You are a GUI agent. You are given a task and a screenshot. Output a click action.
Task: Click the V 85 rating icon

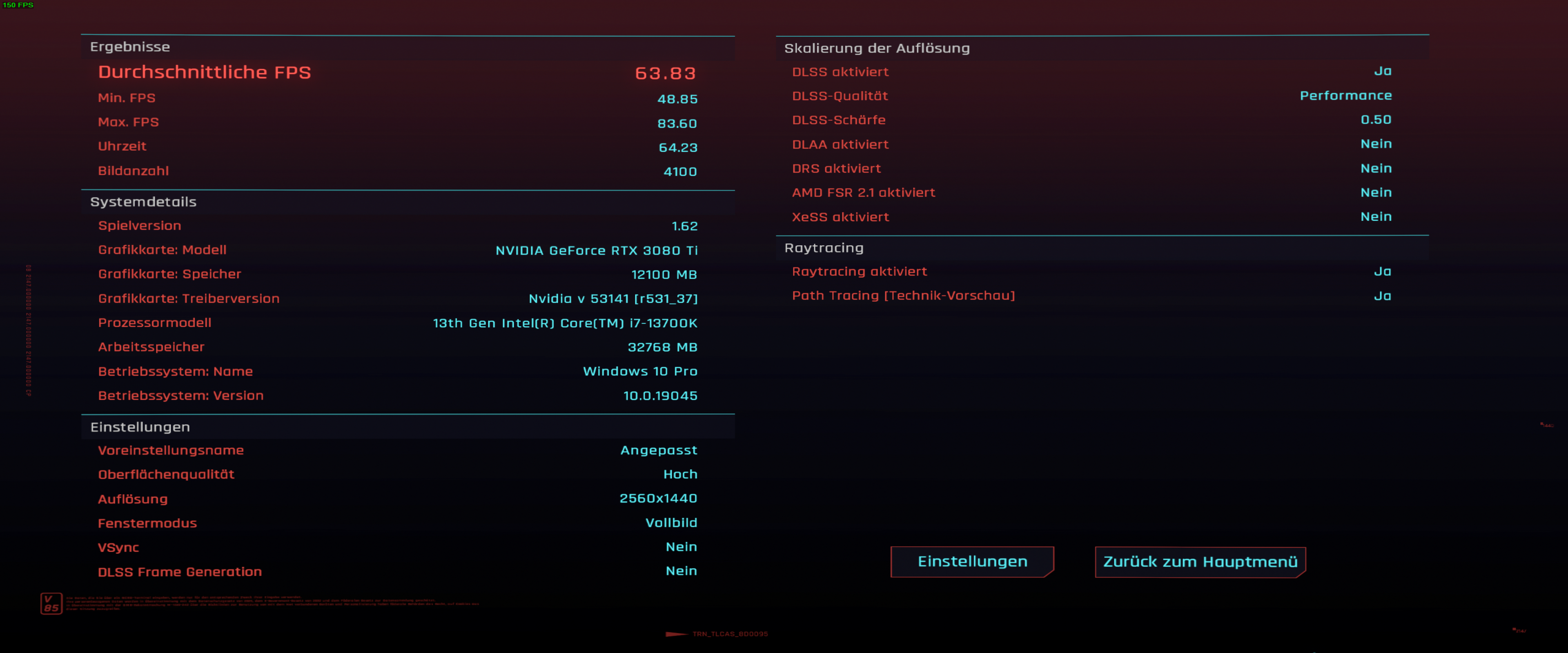(51, 603)
